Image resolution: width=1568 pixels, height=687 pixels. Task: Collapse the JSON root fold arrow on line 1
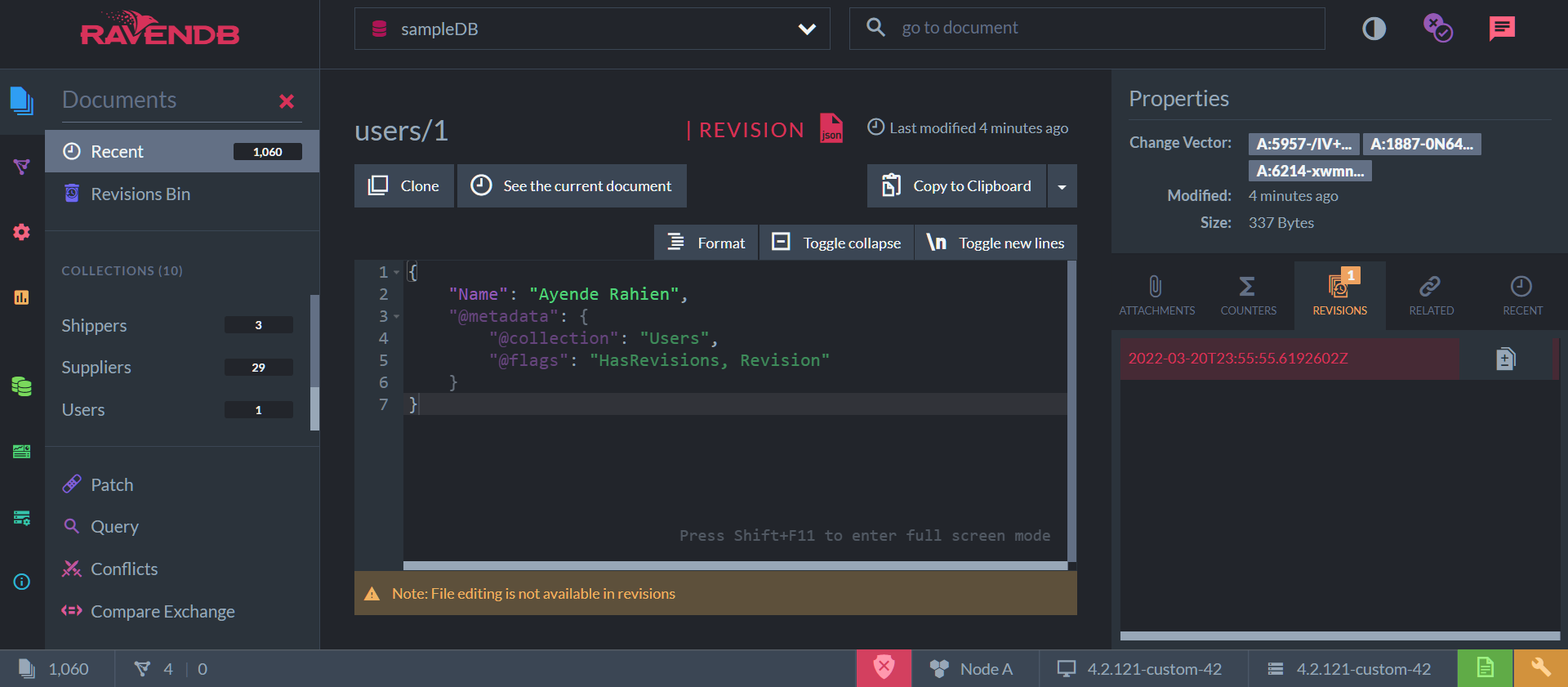pos(397,272)
